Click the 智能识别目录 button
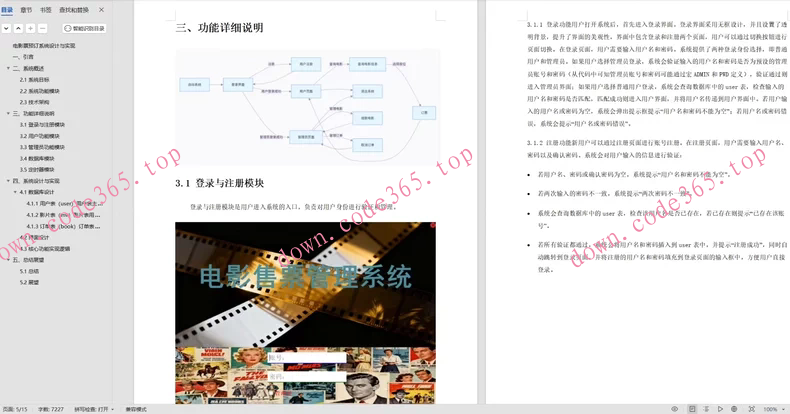 click(x=84, y=29)
